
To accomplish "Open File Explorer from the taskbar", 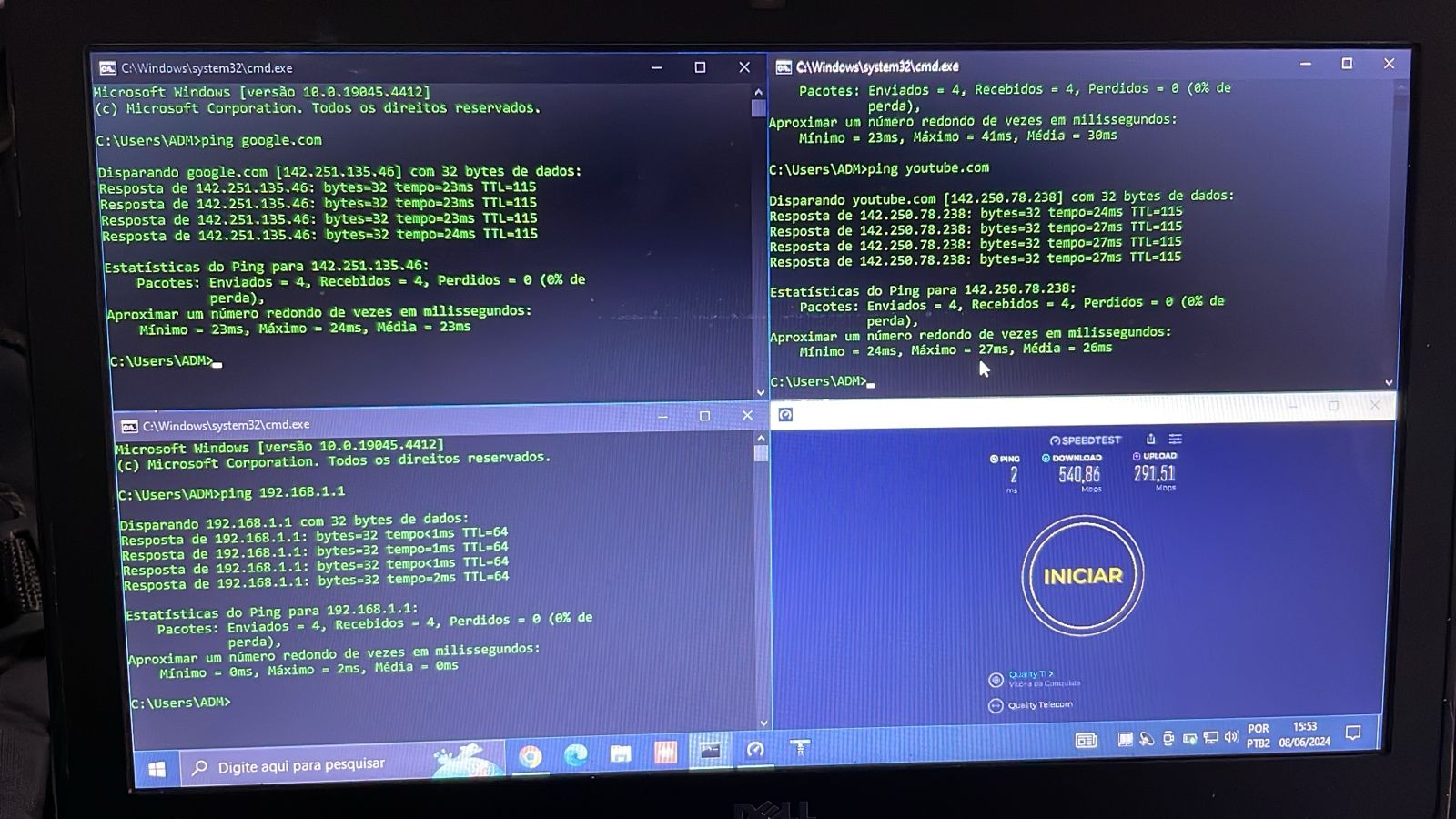I will (x=621, y=753).
